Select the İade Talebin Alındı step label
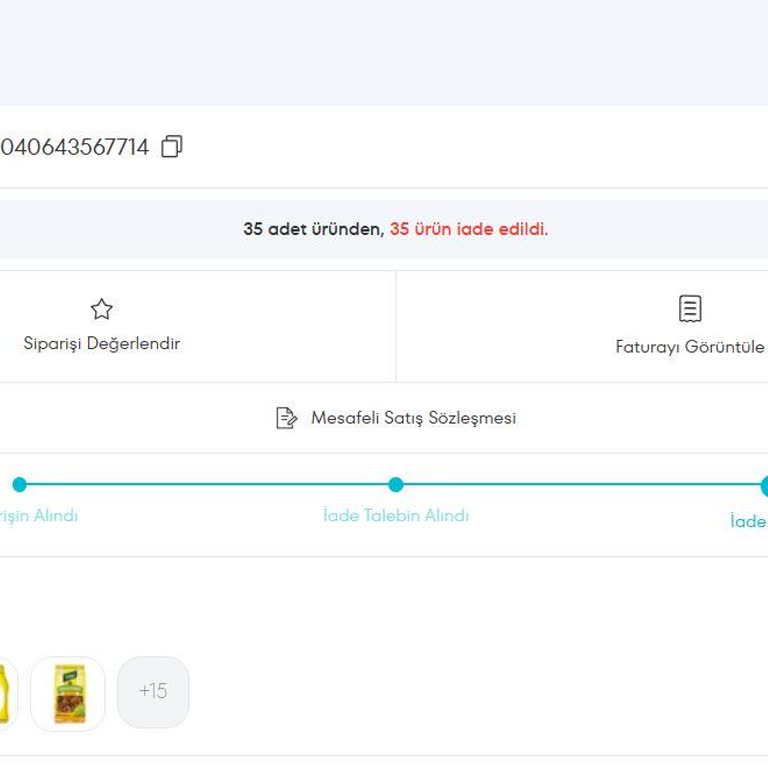This screenshot has width=768, height=768. point(396,516)
